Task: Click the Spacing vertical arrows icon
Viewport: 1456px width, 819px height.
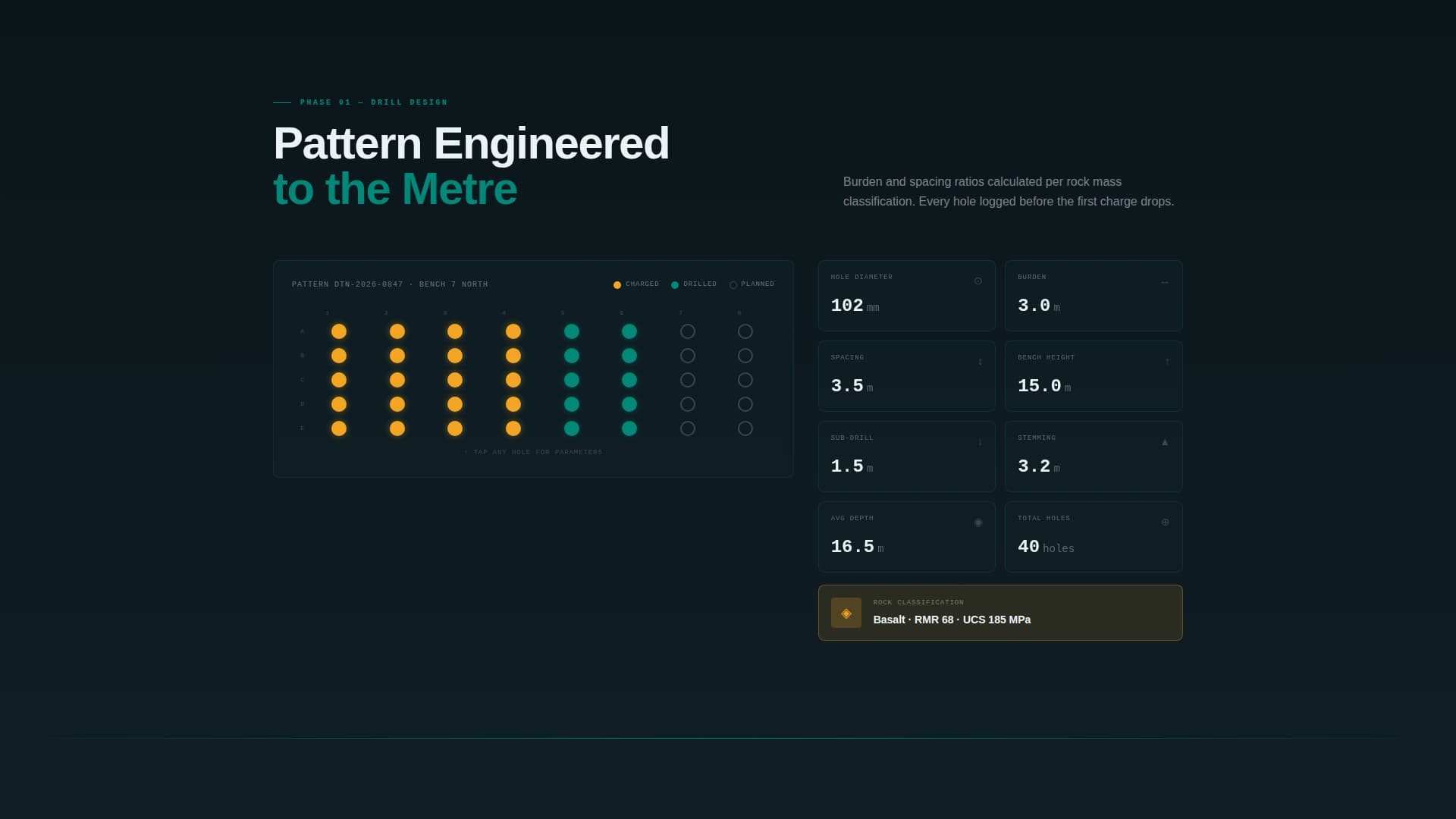Action: pos(980,362)
